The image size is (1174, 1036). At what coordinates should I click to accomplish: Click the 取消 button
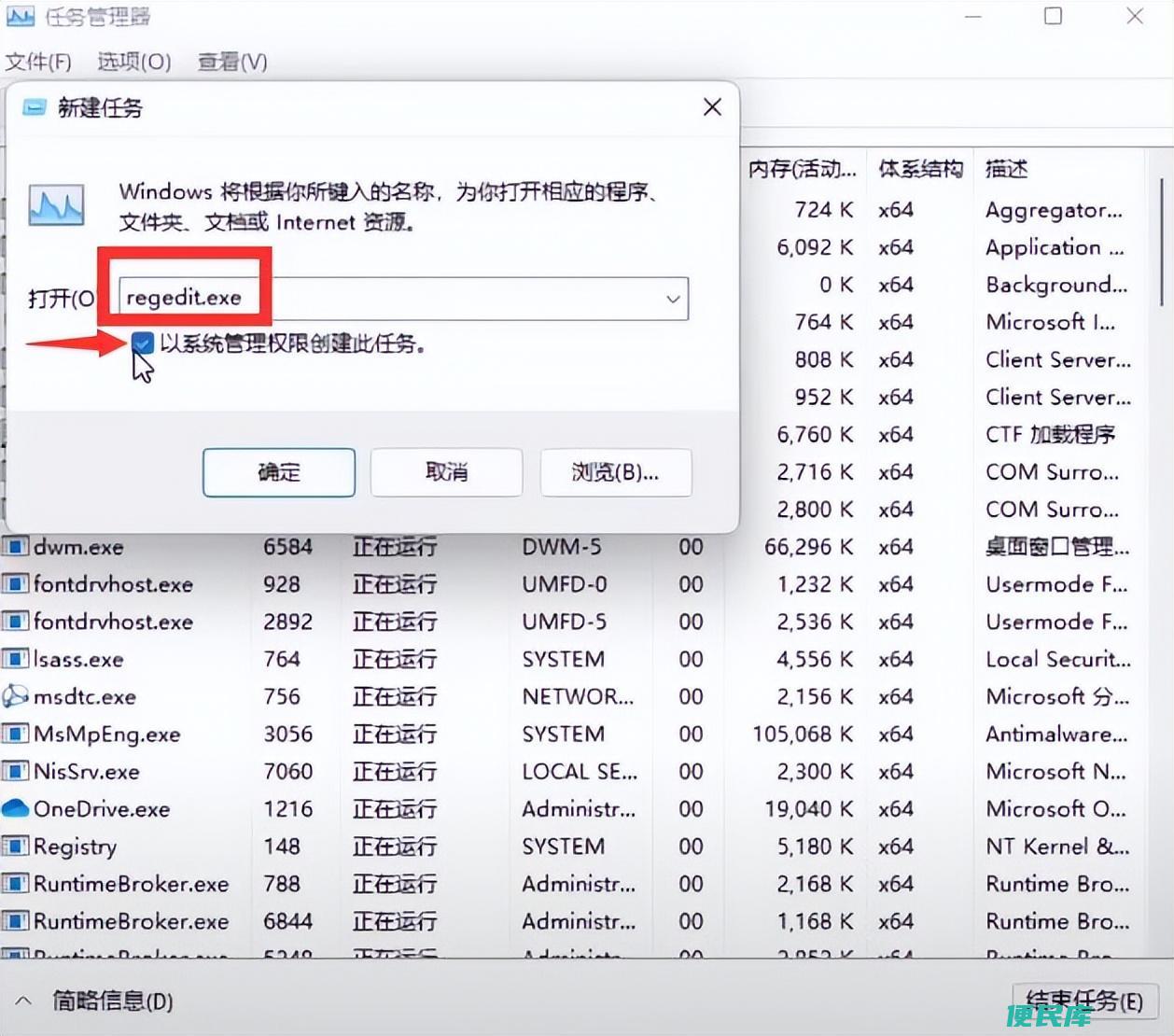446,471
